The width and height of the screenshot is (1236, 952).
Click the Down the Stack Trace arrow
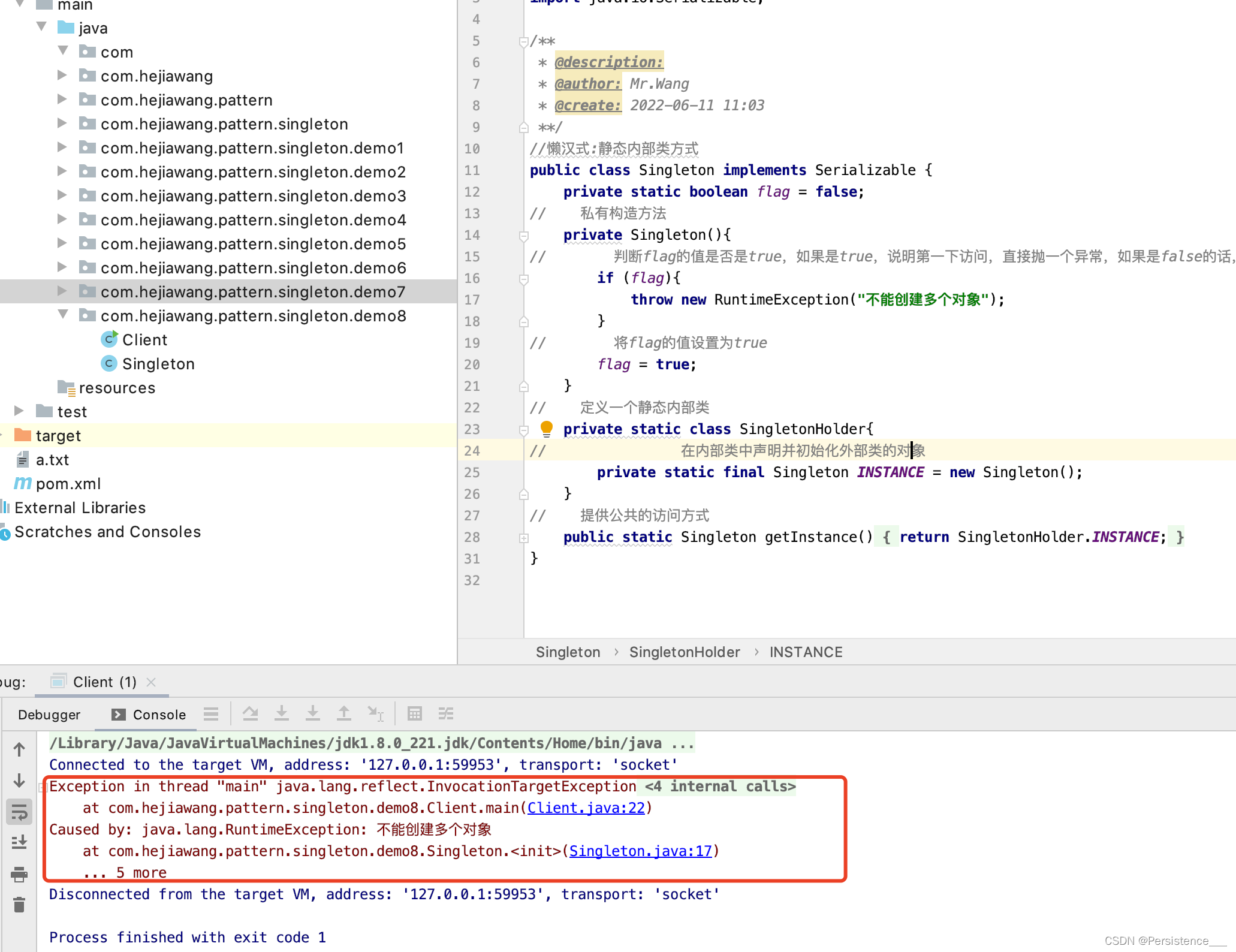(x=19, y=781)
